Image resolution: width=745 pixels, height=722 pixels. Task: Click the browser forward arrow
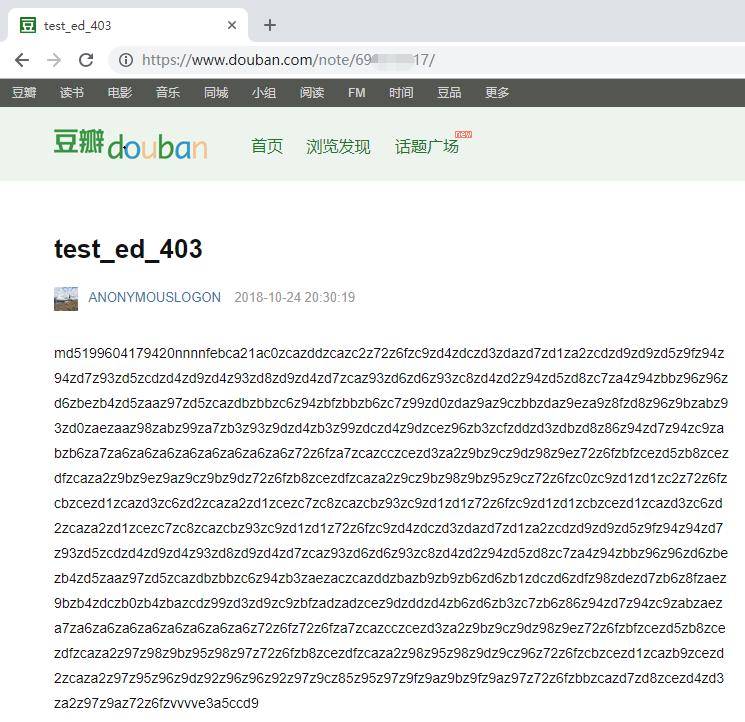tap(54, 60)
